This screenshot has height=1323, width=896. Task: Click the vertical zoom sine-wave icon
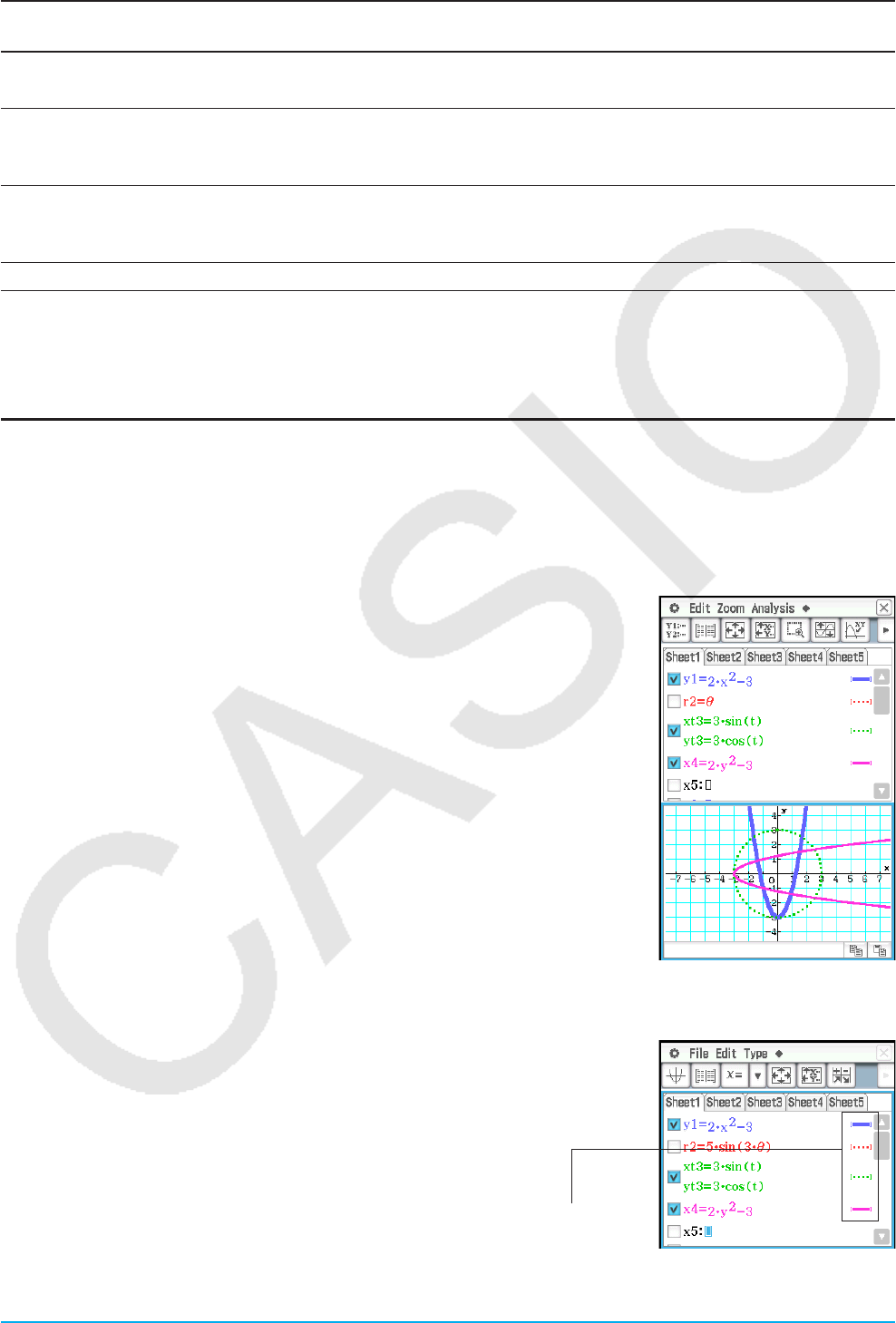pyautogui.click(x=824, y=630)
